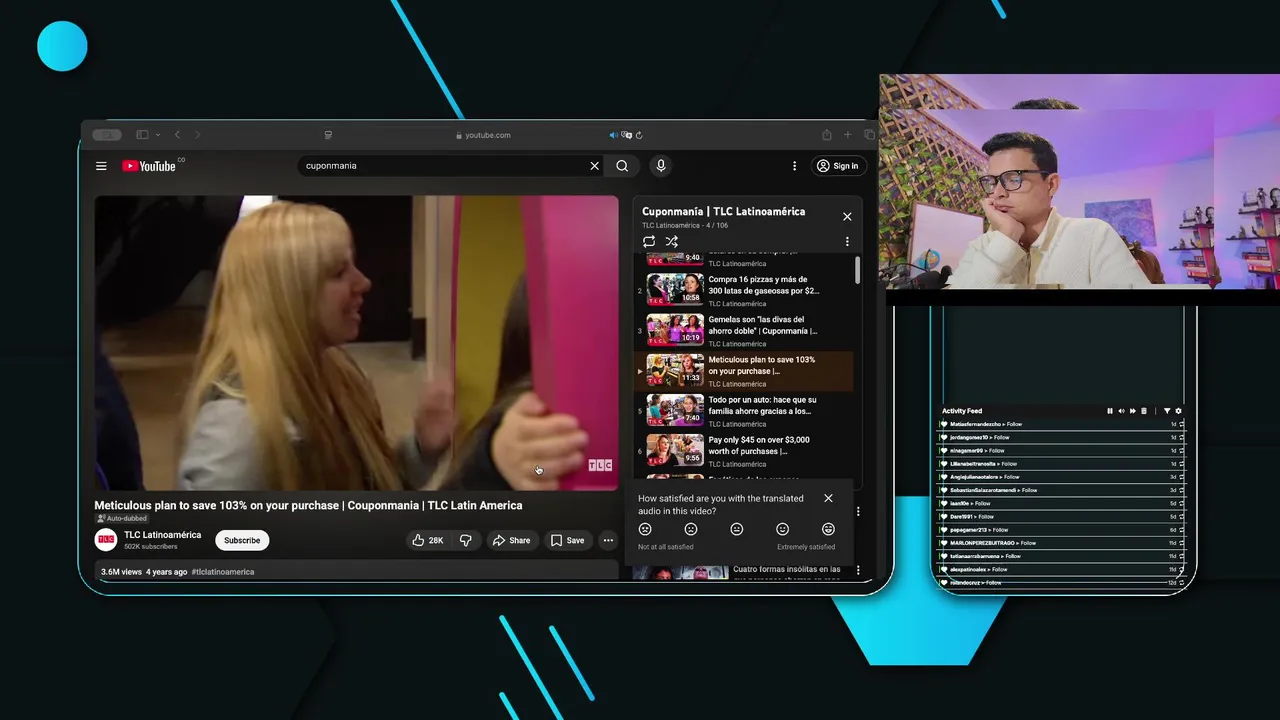1280x720 pixels.
Task: Toggle Safari sidebar button
Action: click(x=142, y=135)
